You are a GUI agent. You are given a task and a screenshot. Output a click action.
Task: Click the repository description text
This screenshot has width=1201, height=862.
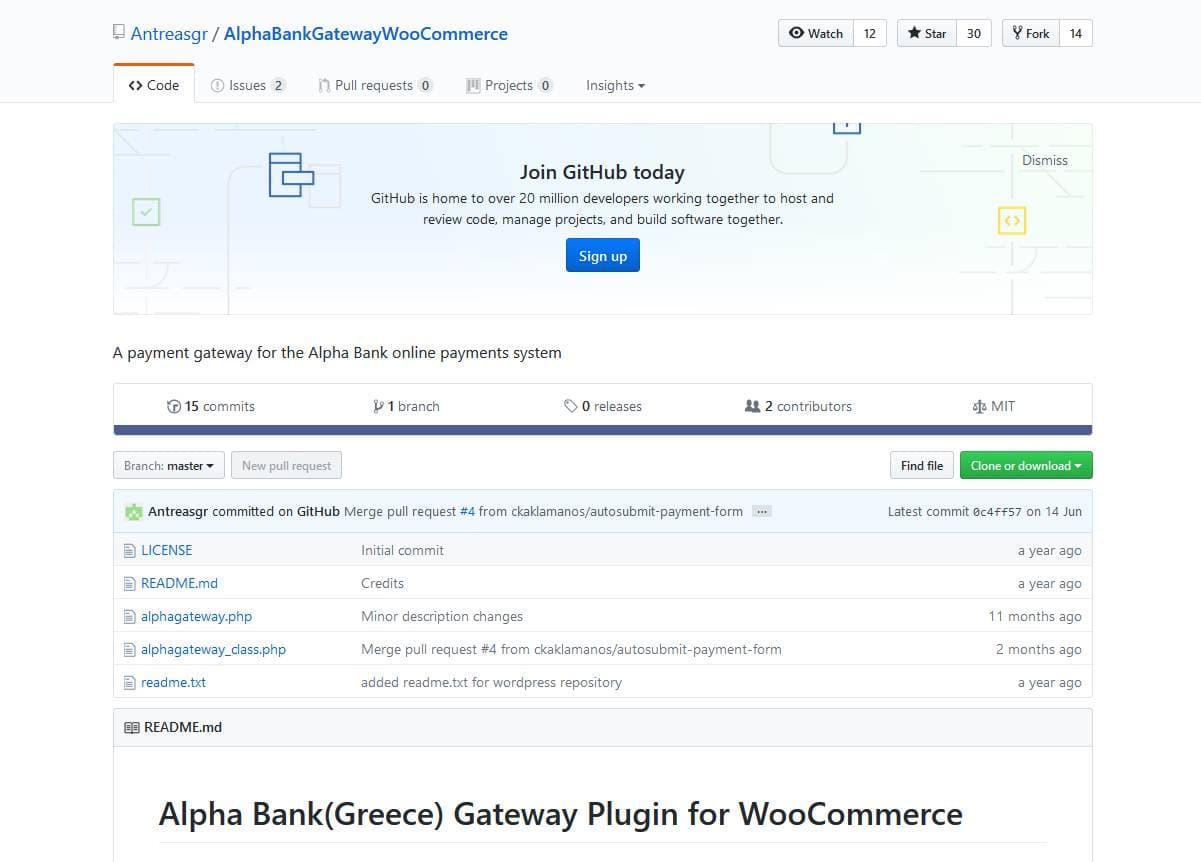point(337,352)
